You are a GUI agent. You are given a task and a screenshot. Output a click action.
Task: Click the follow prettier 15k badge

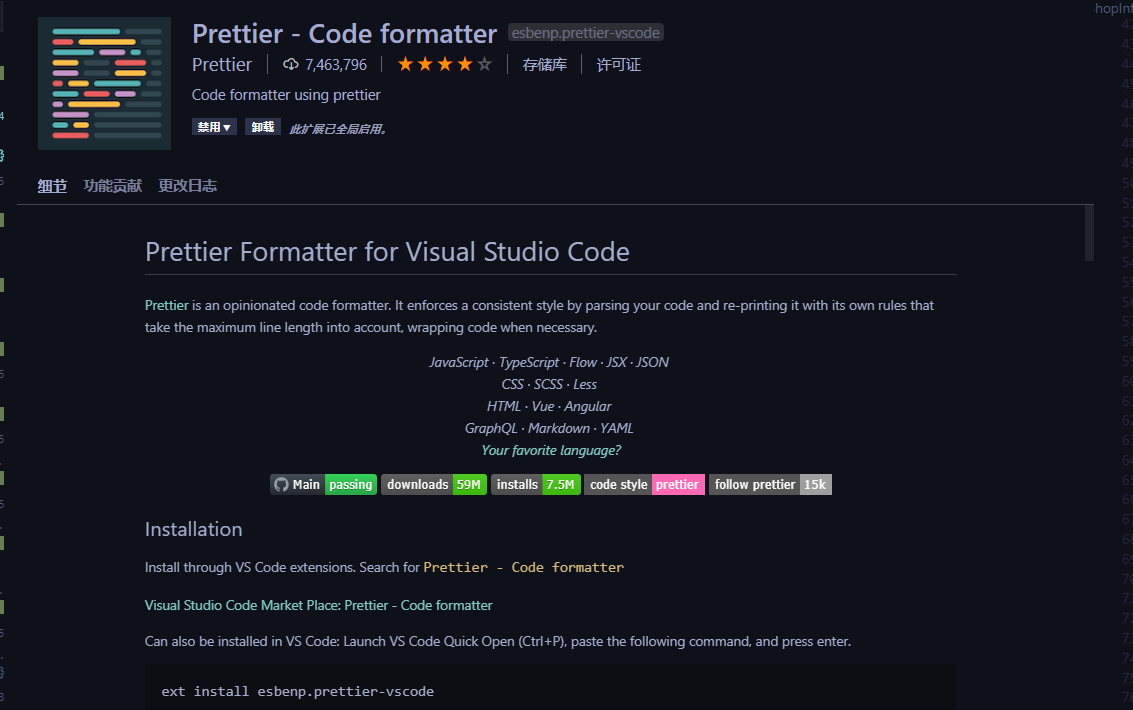pos(770,485)
